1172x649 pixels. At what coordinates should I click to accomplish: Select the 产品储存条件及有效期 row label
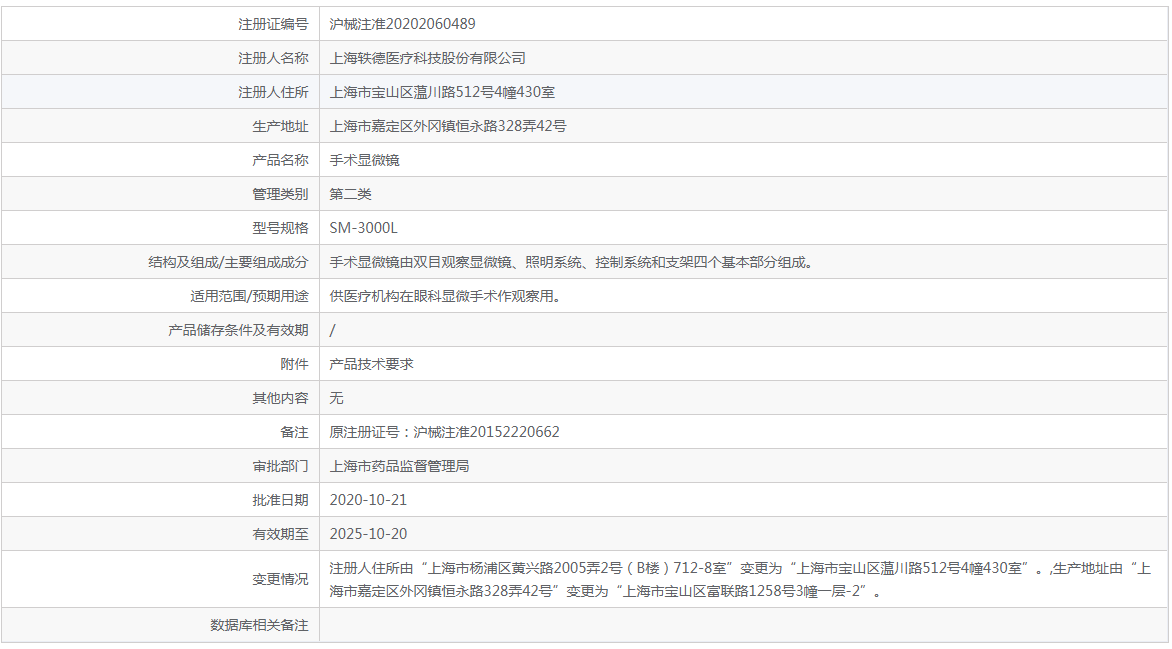click(239, 330)
